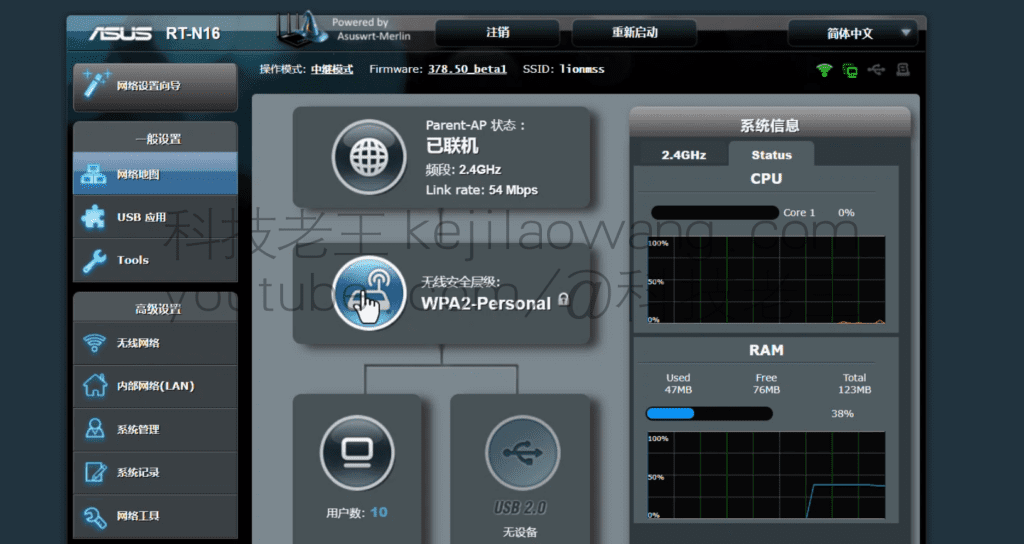Click the 频段: 2.4GHz band text
This screenshot has width=1024, height=544.
point(463,170)
